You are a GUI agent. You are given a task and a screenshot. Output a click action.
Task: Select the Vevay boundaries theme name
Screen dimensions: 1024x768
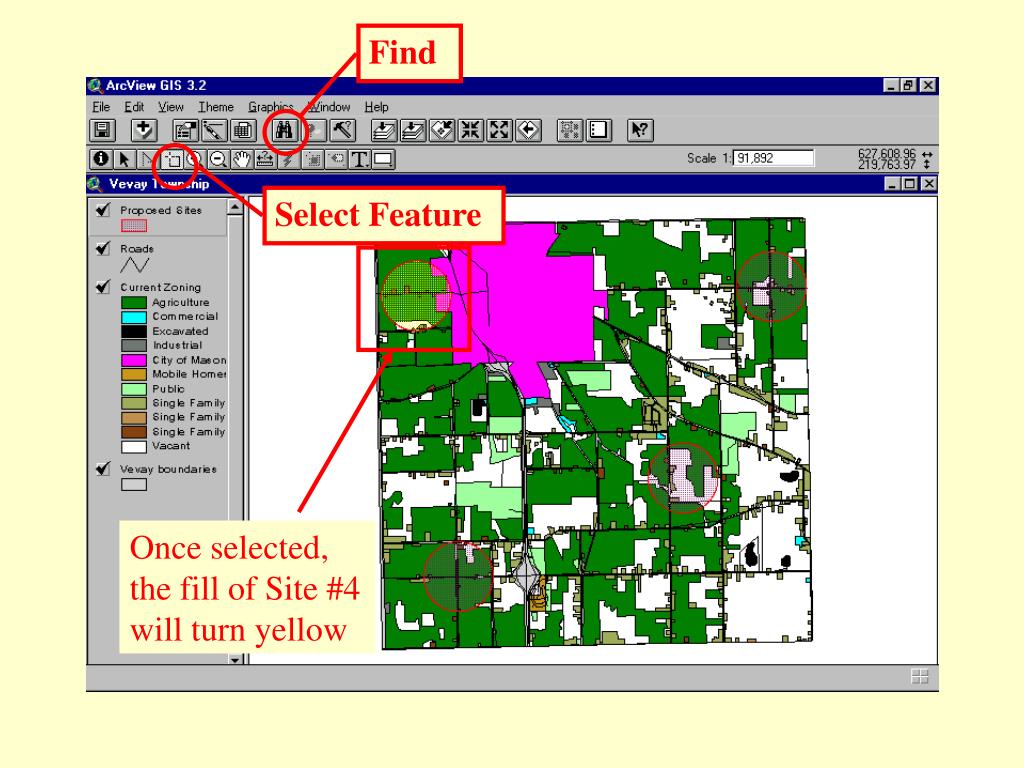(x=168, y=469)
